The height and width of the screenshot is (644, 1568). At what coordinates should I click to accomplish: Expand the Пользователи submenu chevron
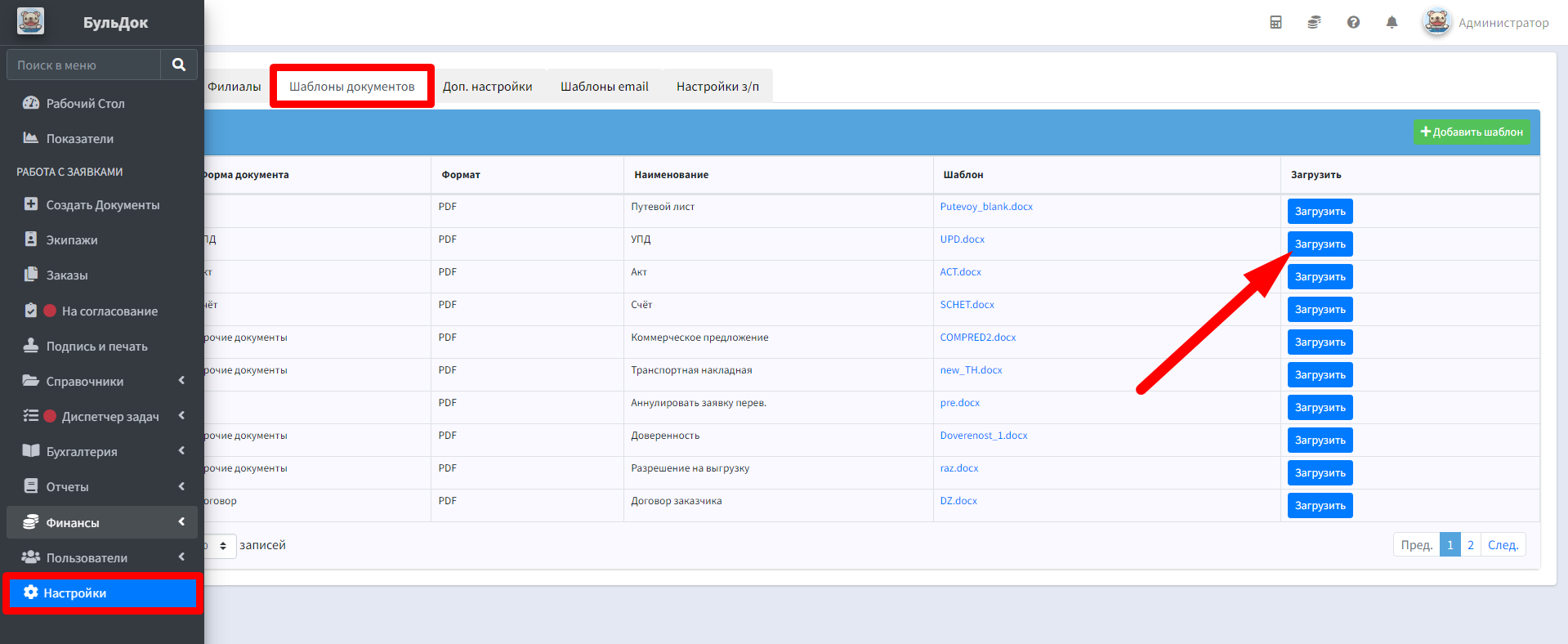[x=181, y=557]
